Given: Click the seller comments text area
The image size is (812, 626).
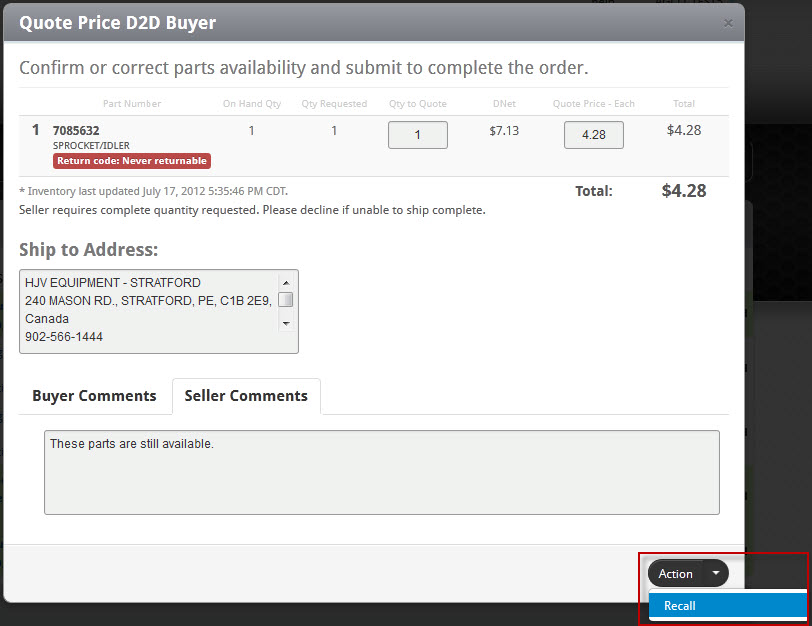Looking at the screenshot, I should pos(382,472).
